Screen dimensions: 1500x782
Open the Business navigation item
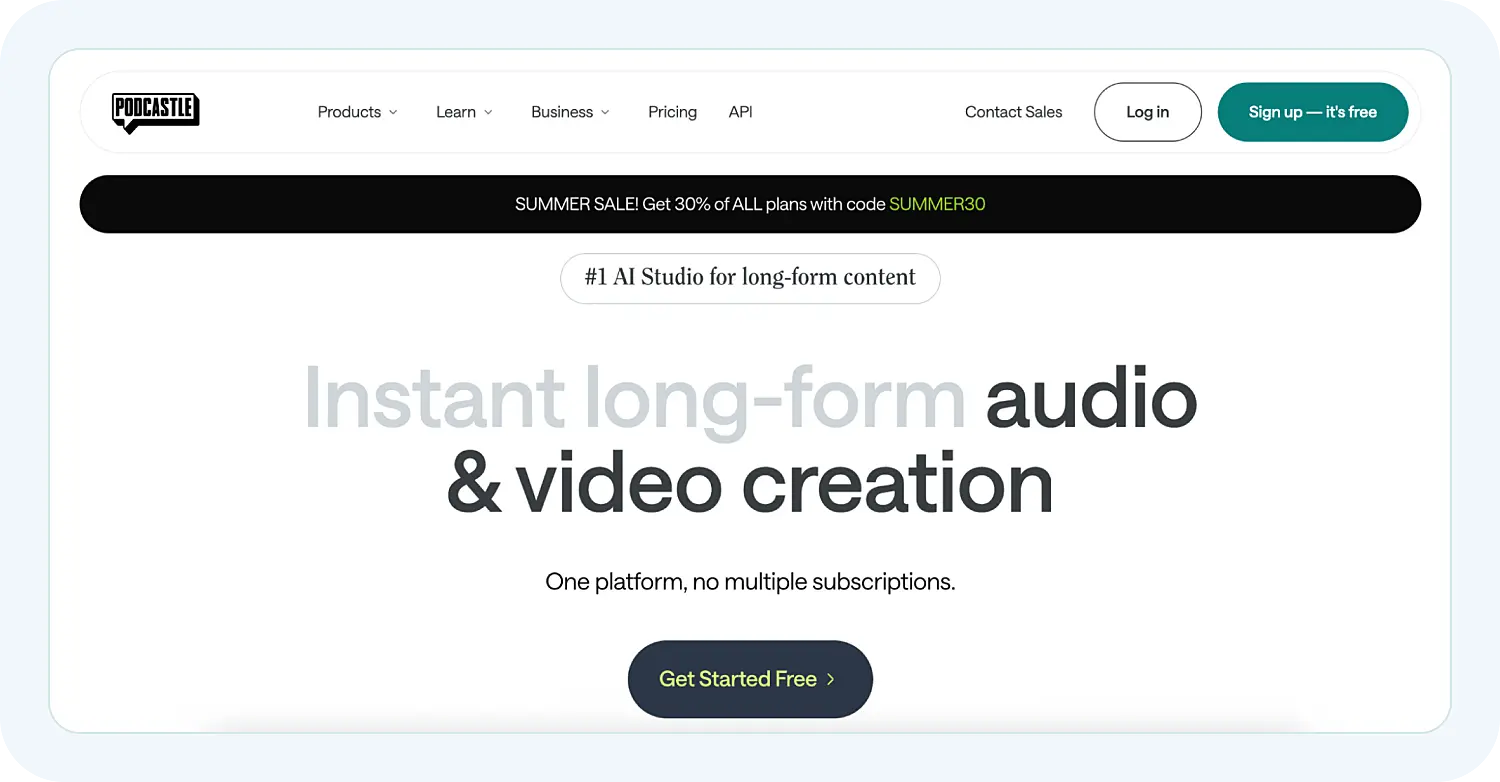(x=570, y=112)
